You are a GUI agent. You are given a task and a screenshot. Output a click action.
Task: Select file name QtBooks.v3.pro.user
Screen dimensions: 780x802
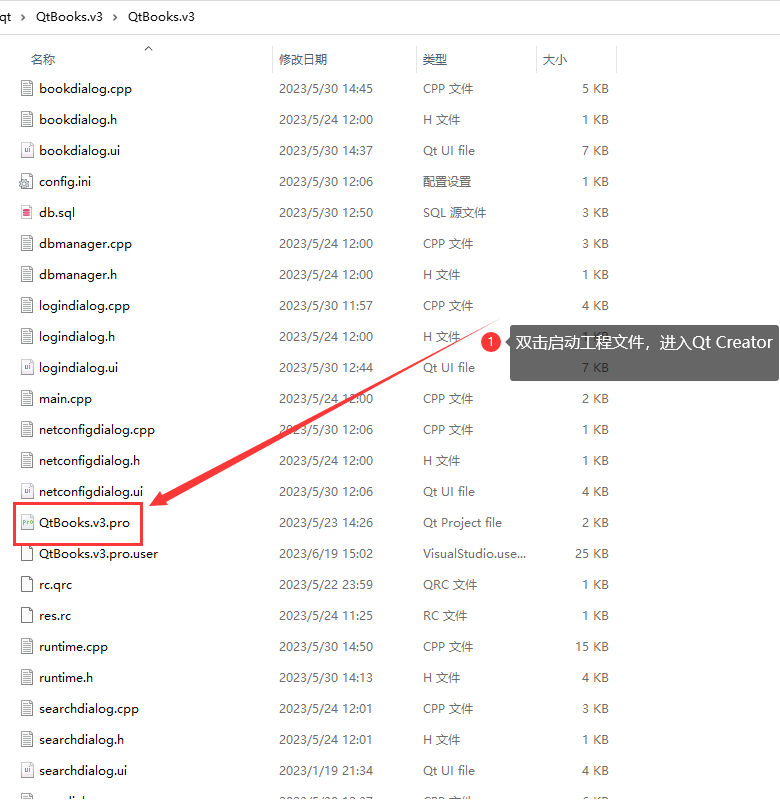coord(98,553)
